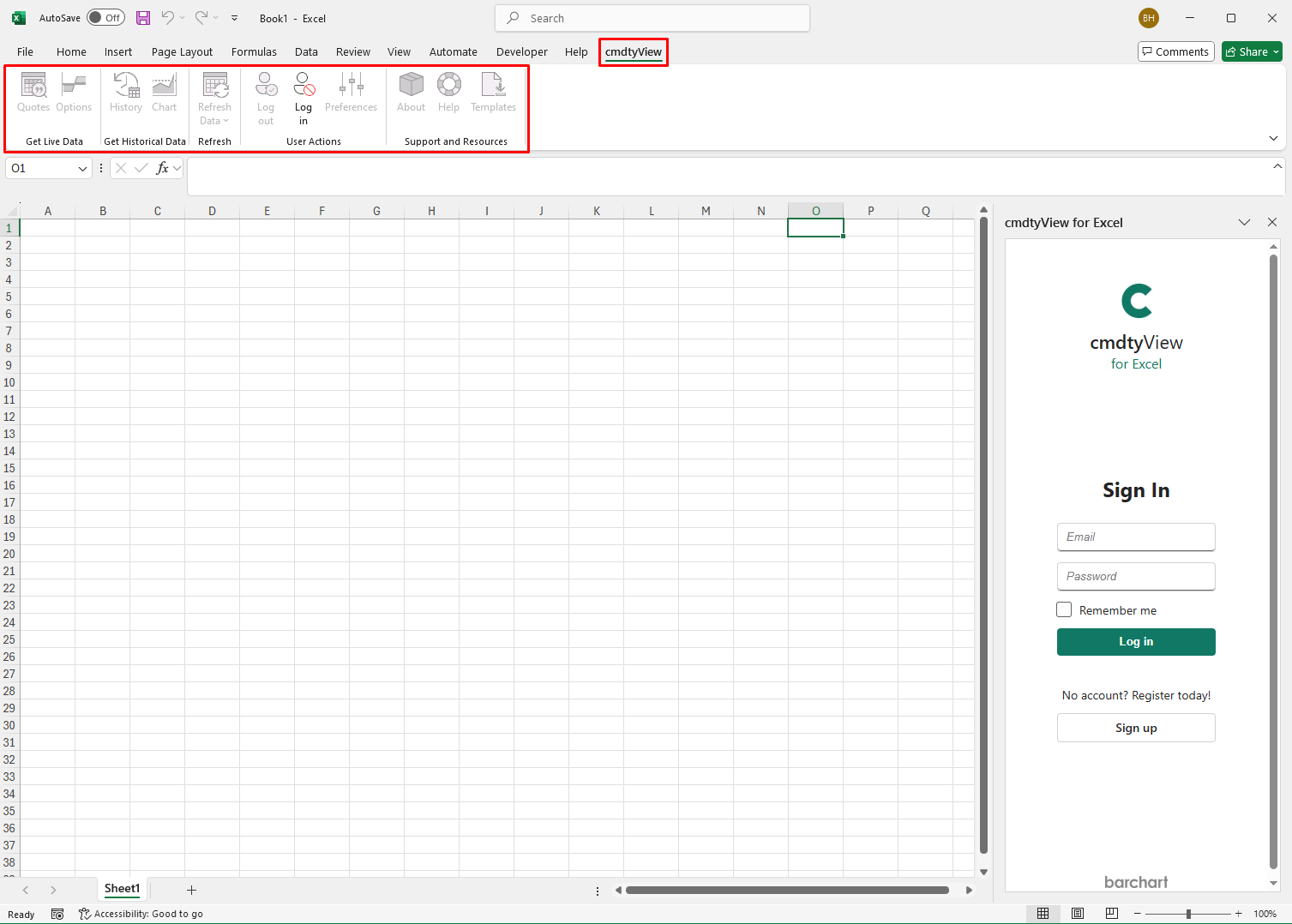Screen dimensions: 1292x924
Task: Click Accessibility: Good to go status
Action: click(141, 914)
